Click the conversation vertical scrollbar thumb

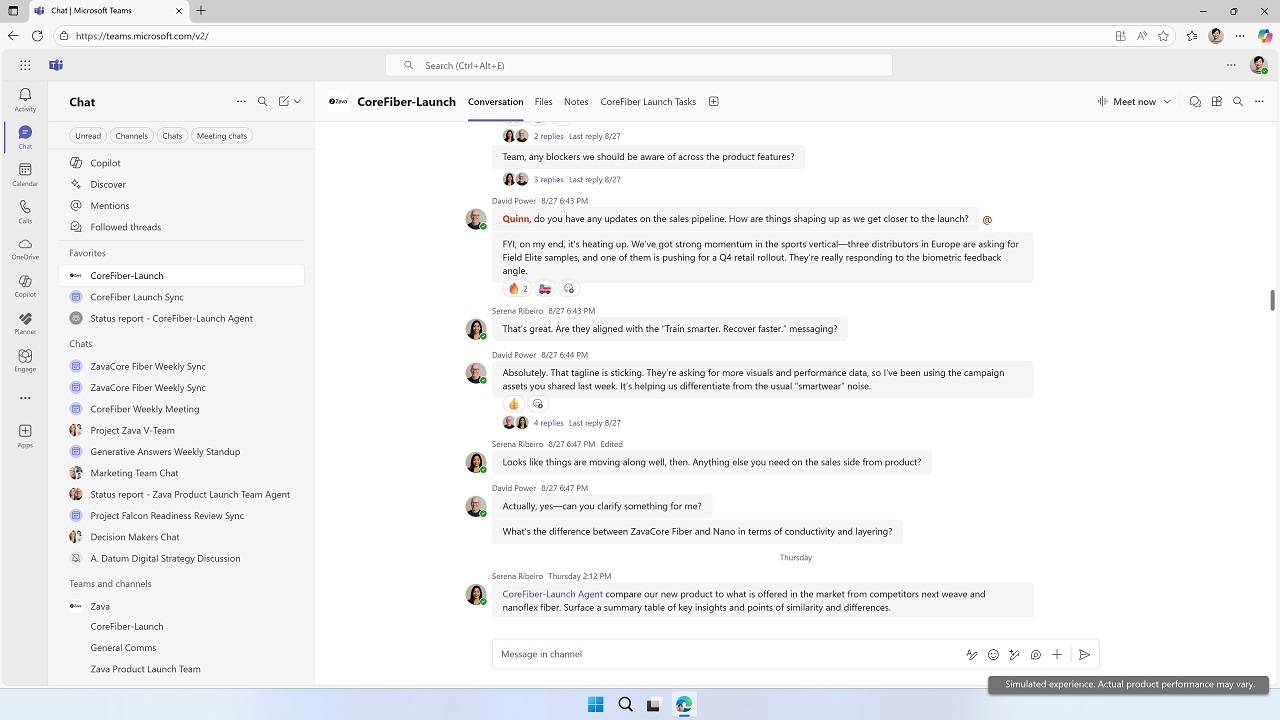coord(1272,300)
